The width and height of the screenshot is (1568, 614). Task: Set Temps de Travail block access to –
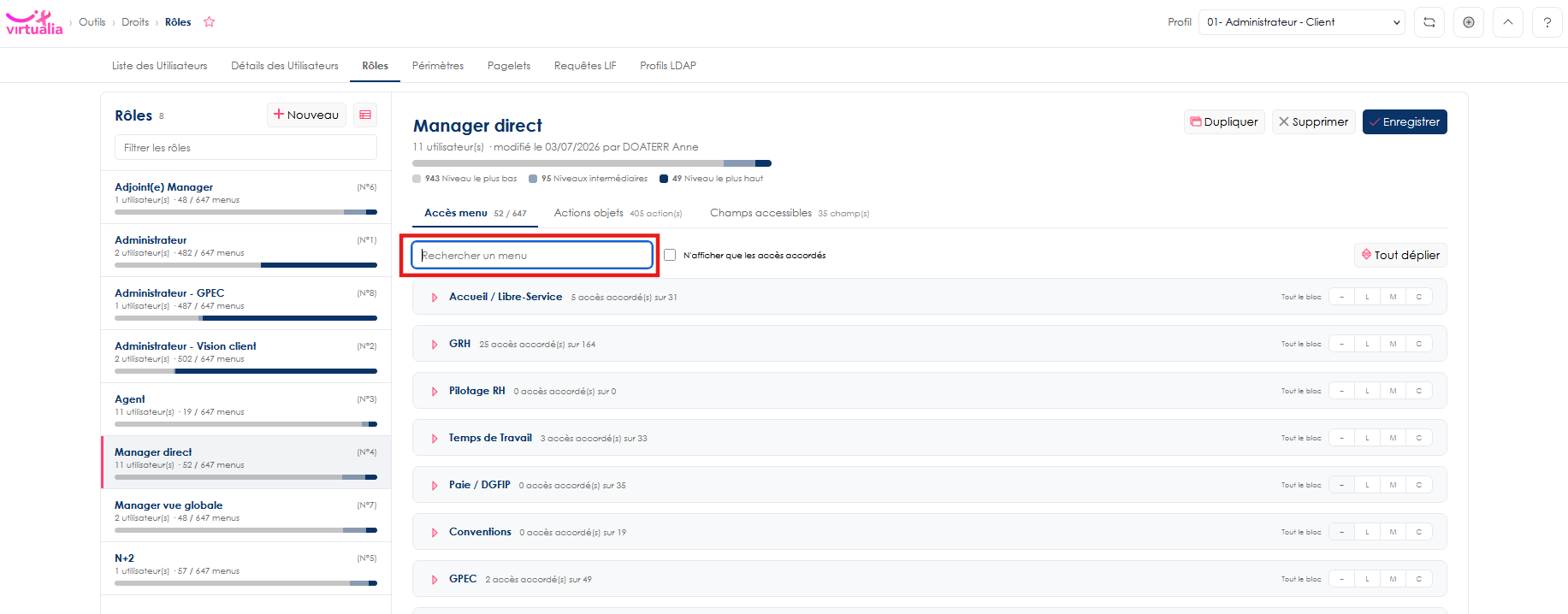coord(1341,438)
